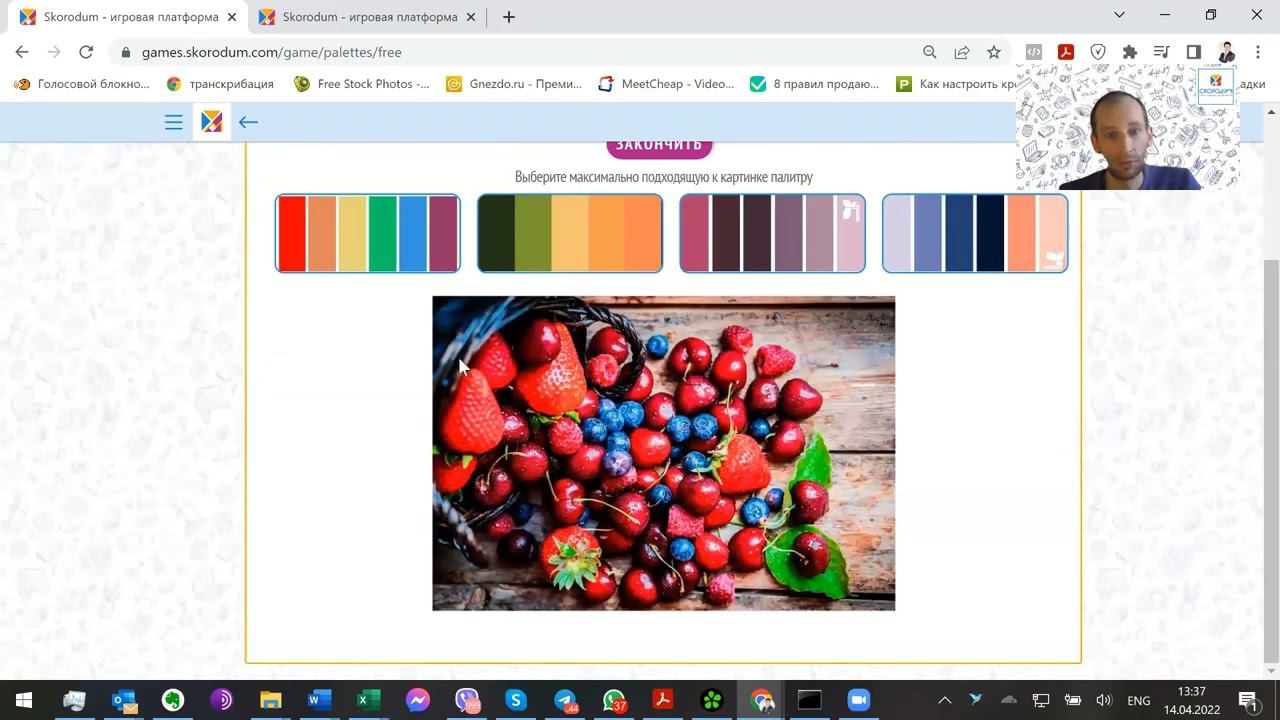
Task: Open the Голосовой блокно... bookmark
Action: [x=82, y=84]
